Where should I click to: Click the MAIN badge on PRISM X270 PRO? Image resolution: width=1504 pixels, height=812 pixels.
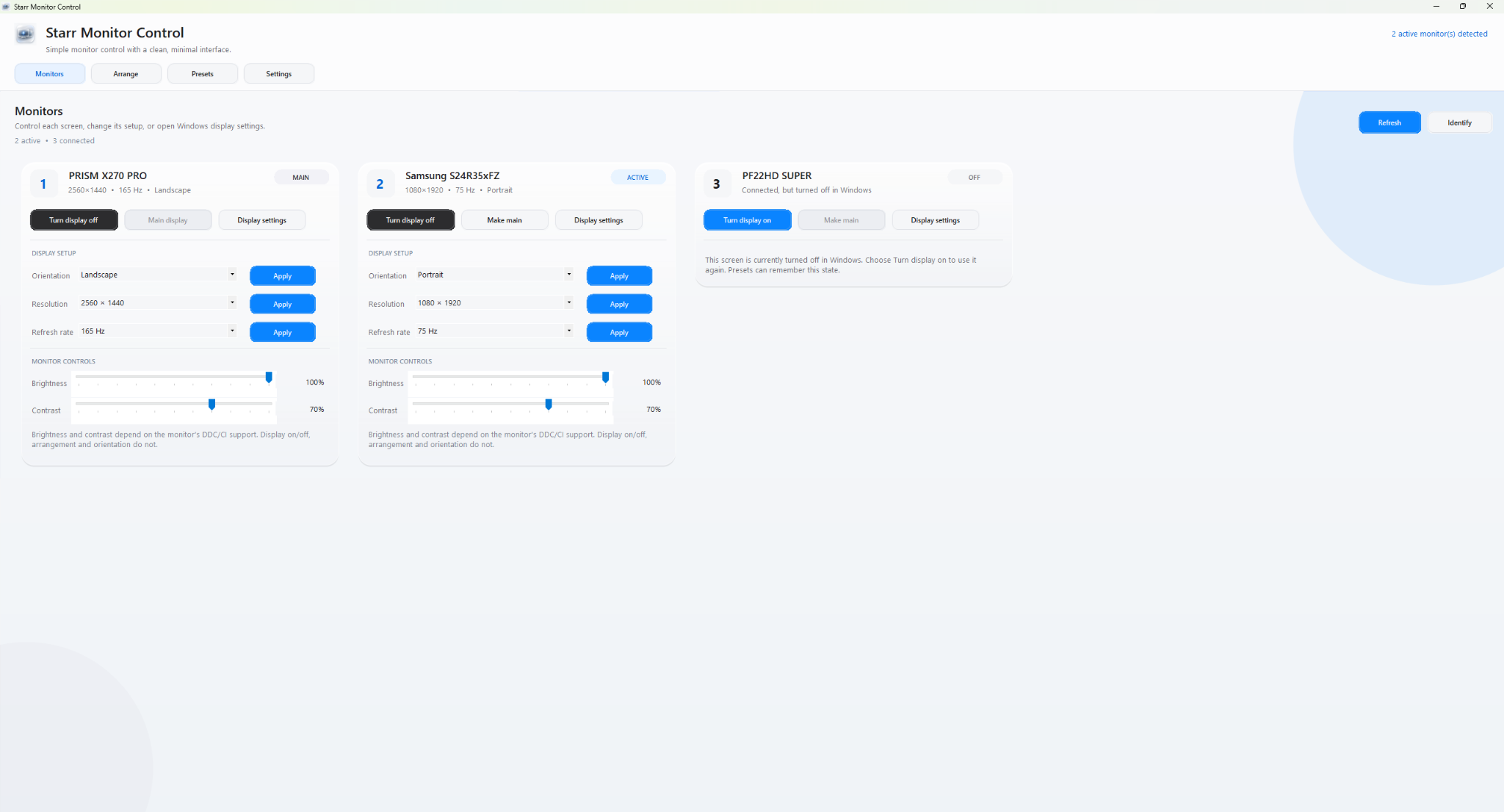pos(301,178)
